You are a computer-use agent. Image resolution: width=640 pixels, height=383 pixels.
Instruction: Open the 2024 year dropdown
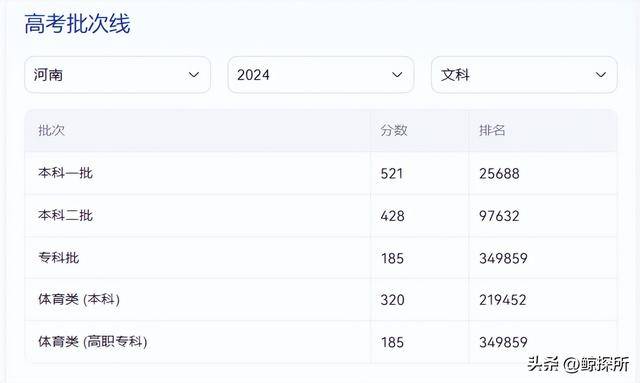pos(321,75)
